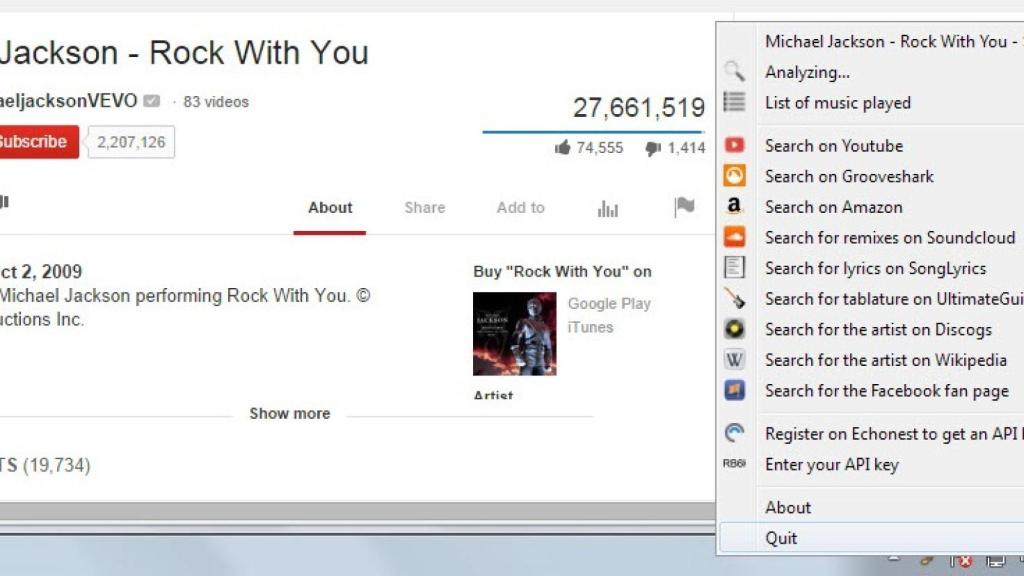Viewport: 1024px width, 576px height.
Task: Switch to the About tab
Action: point(330,207)
